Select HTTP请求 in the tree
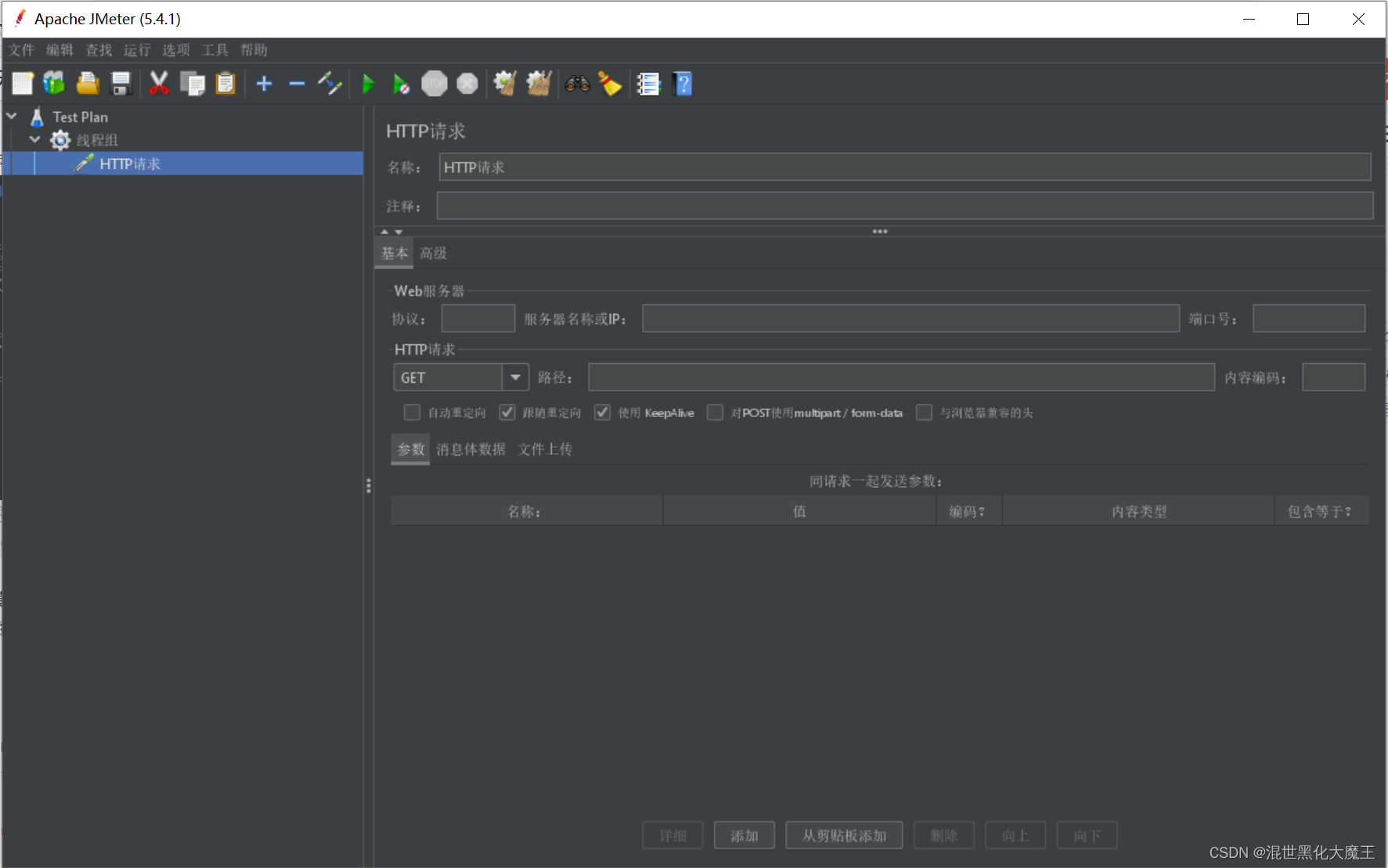 [130, 164]
